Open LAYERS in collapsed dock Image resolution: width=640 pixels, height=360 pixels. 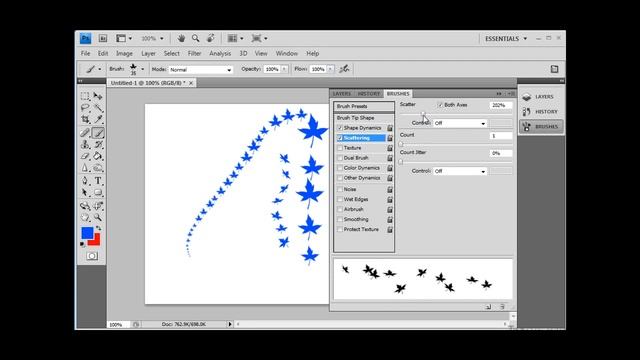point(541,97)
